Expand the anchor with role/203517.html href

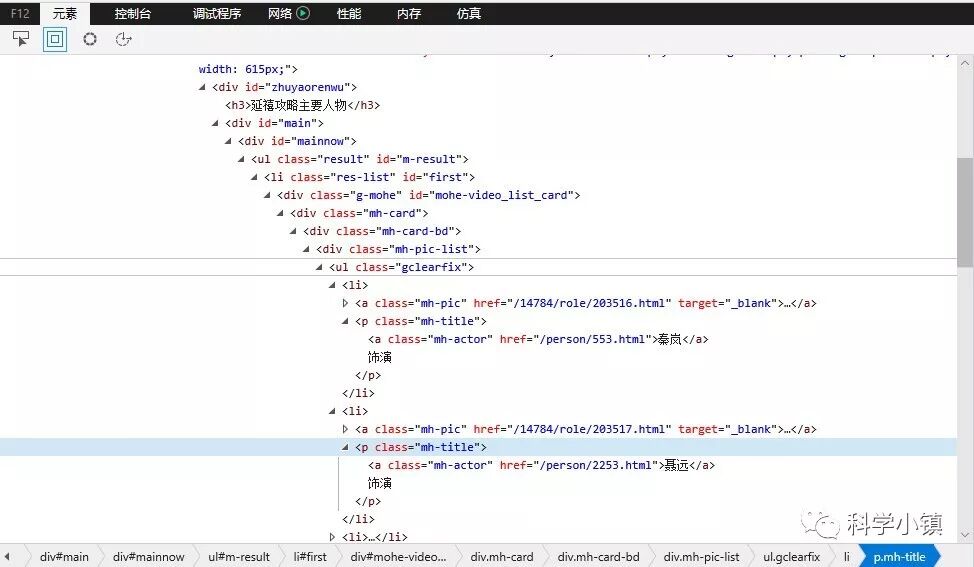[x=345, y=429]
